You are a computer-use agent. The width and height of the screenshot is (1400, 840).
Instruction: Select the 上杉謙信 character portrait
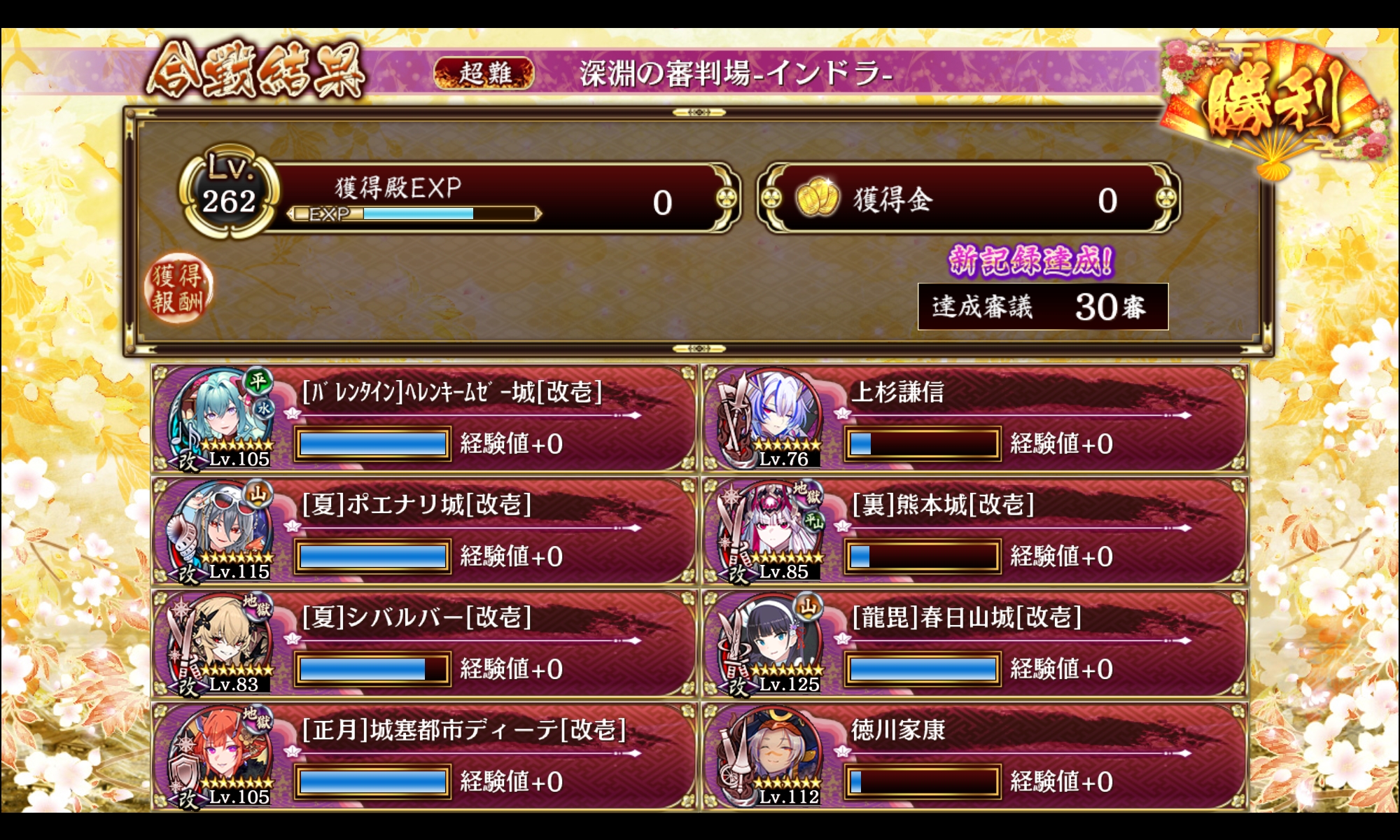[x=771, y=419]
